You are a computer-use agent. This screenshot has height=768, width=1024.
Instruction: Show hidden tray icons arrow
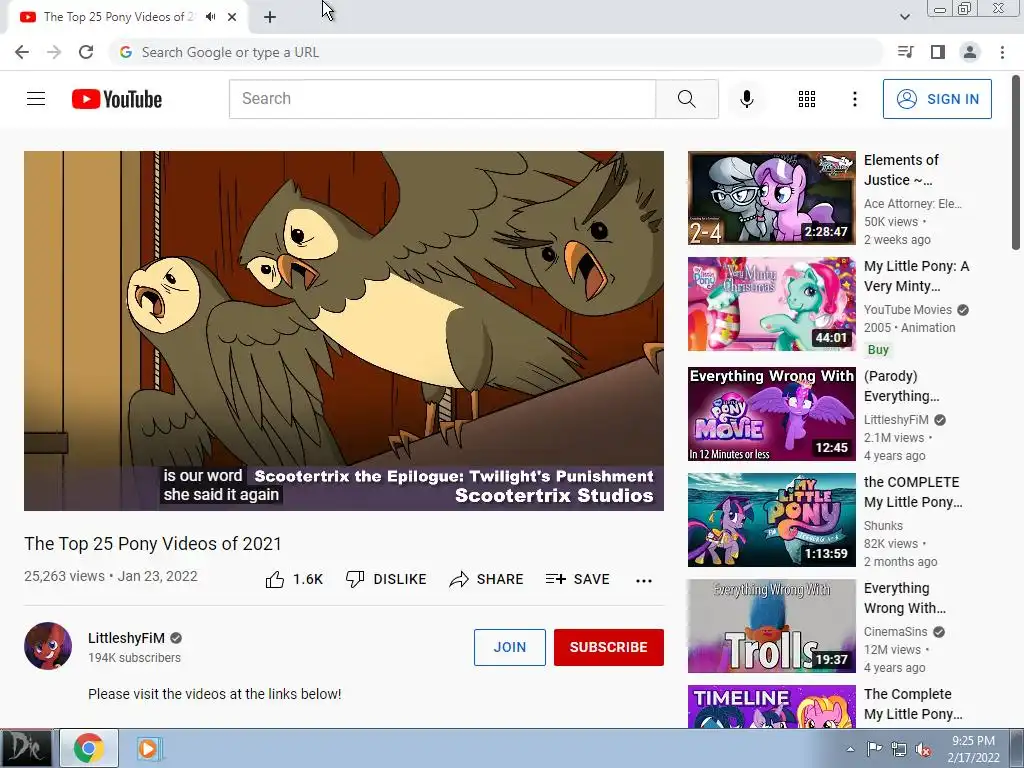point(850,749)
